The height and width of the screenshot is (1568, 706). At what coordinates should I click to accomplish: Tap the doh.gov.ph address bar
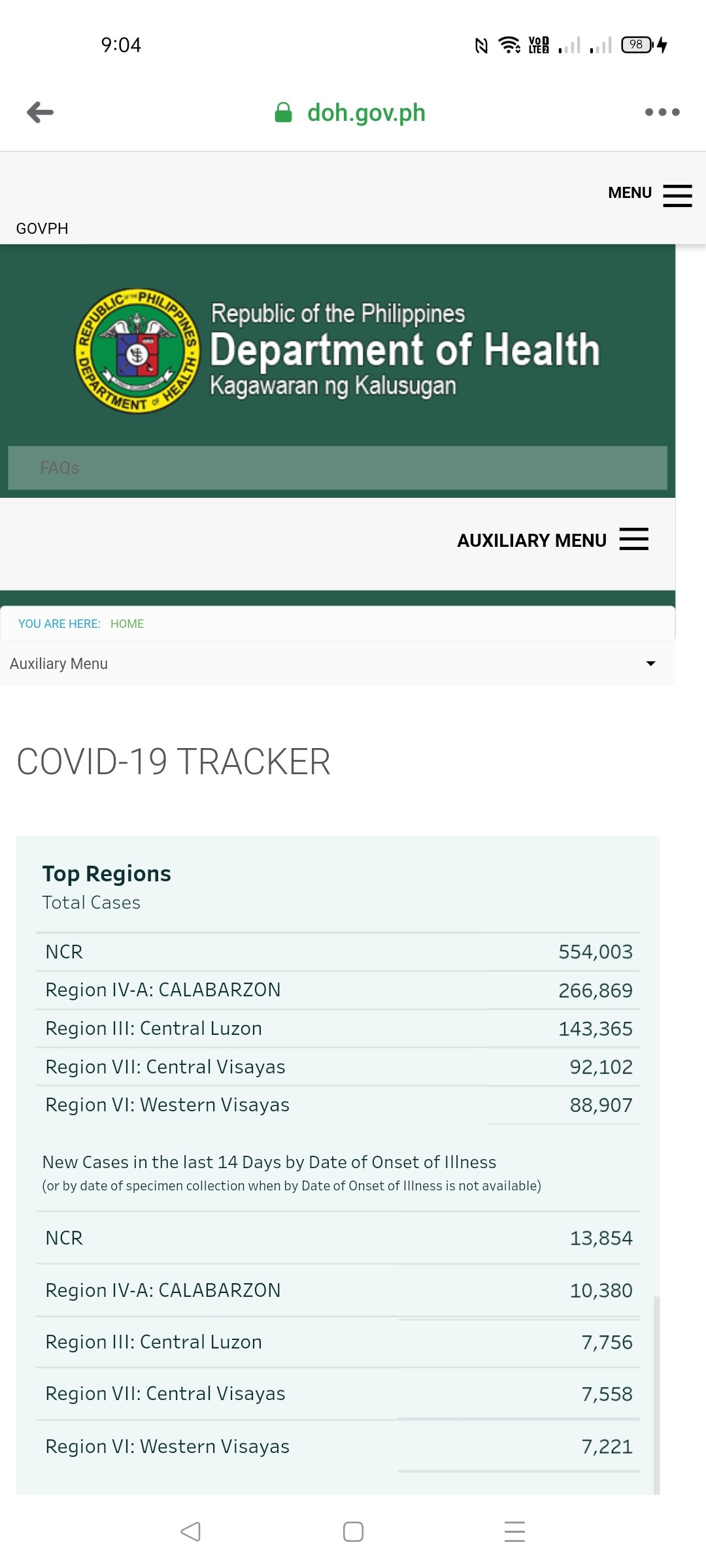(x=366, y=112)
